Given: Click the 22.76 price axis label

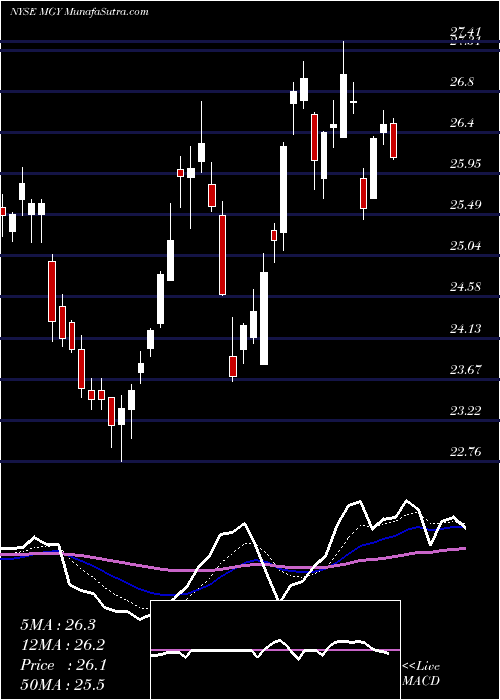Looking at the screenshot, I should 468,452.
